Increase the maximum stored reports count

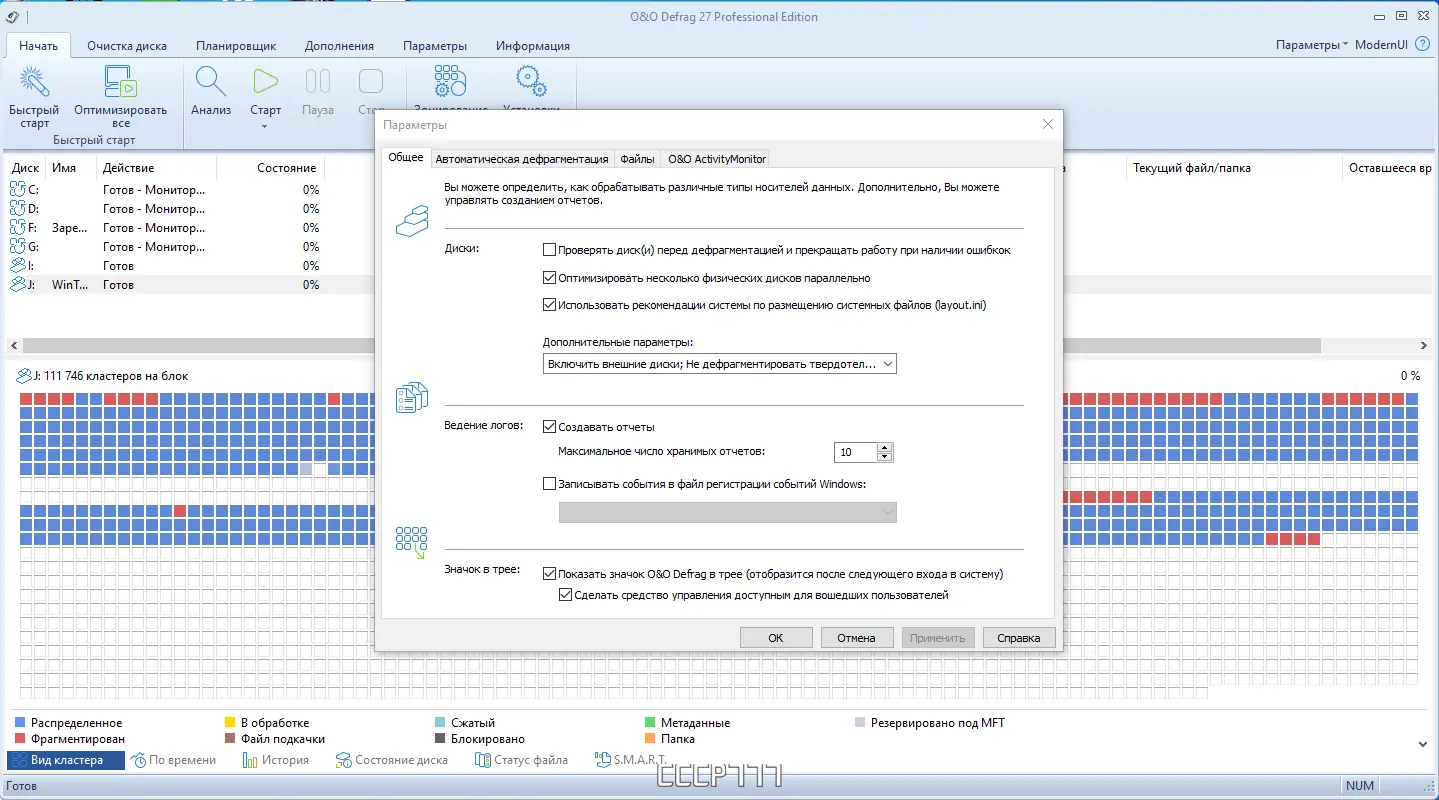pyautogui.click(x=884, y=447)
